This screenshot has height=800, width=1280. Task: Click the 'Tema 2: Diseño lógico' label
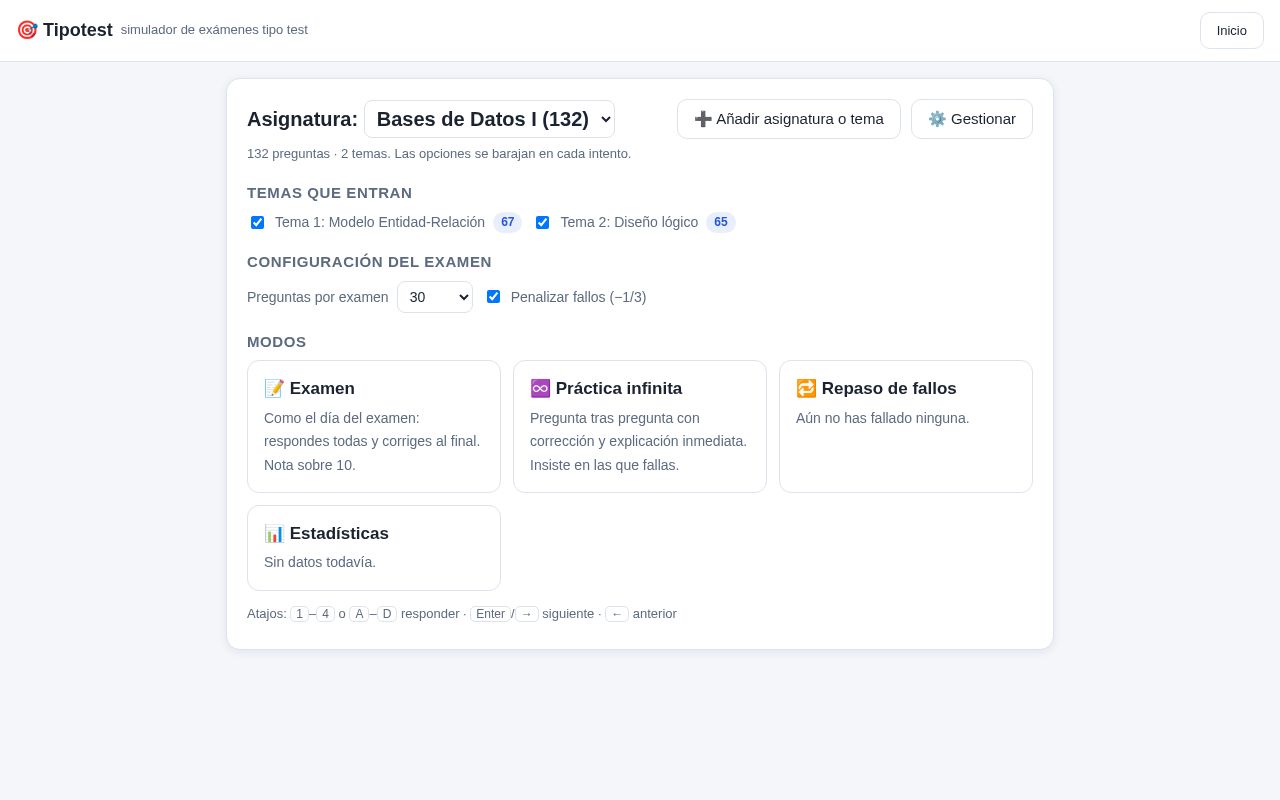[x=629, y=222]
